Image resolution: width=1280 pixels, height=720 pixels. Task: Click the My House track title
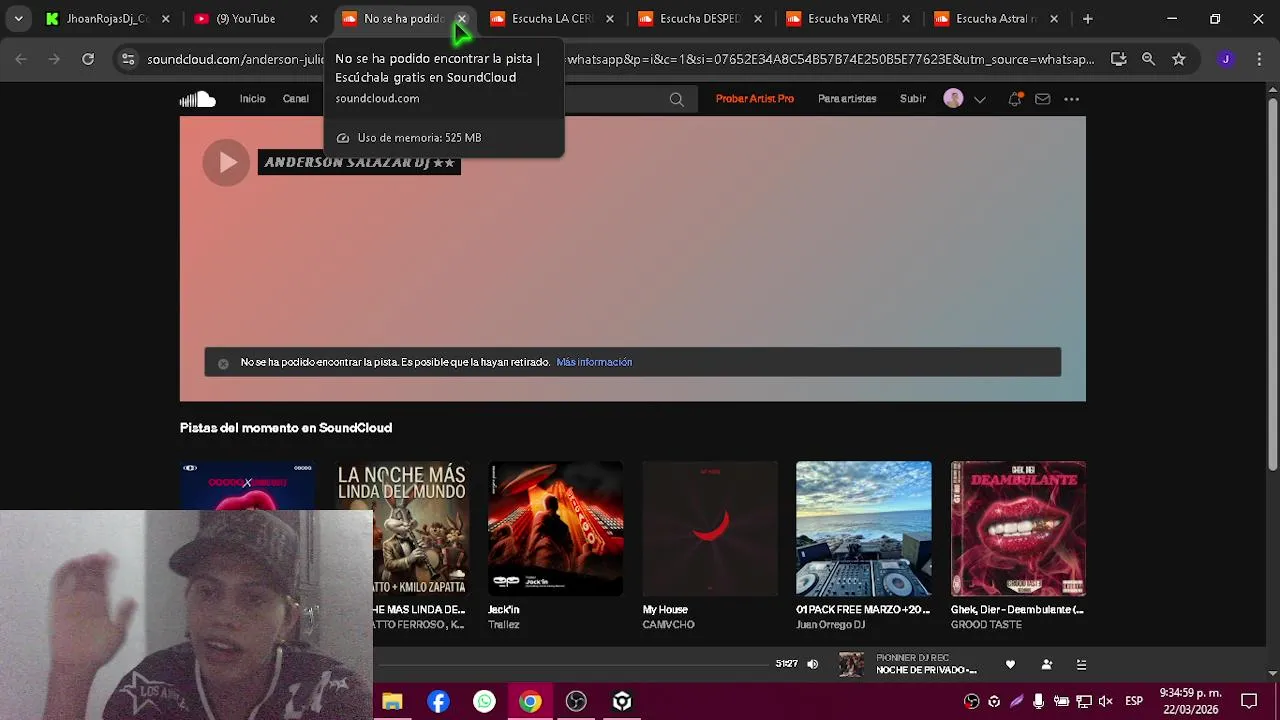pos(665,609)
